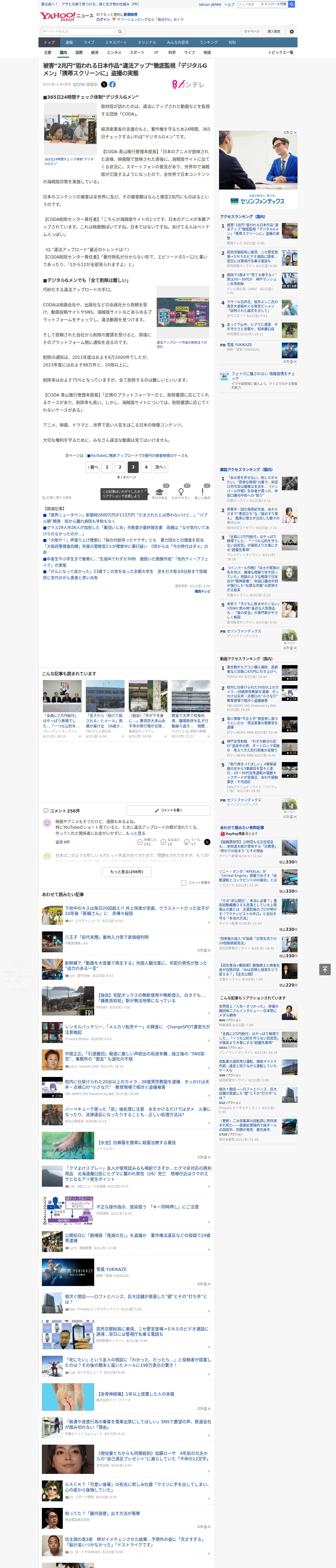Open the 速報 tab in top navigation

pyautogui.click(x=69, y=43)
